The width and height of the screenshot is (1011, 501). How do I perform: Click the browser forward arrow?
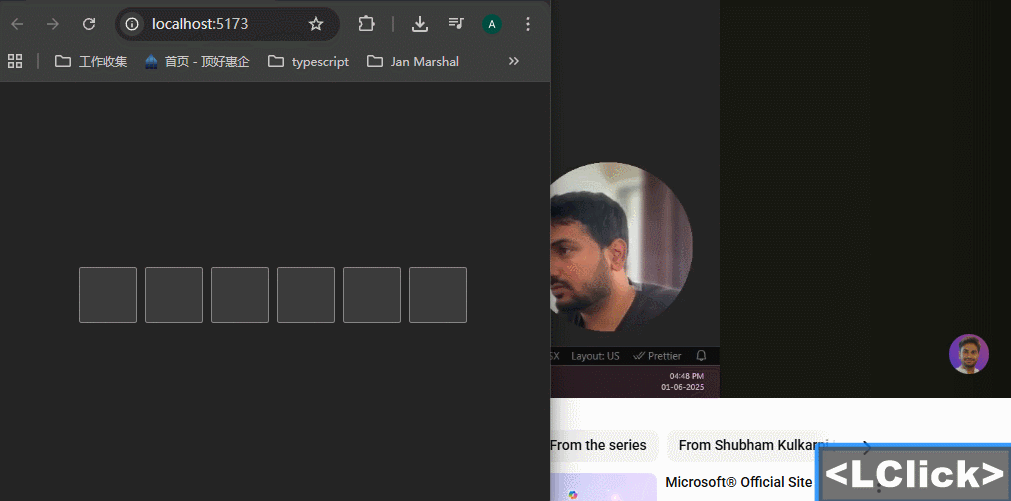tap(53, 24)
